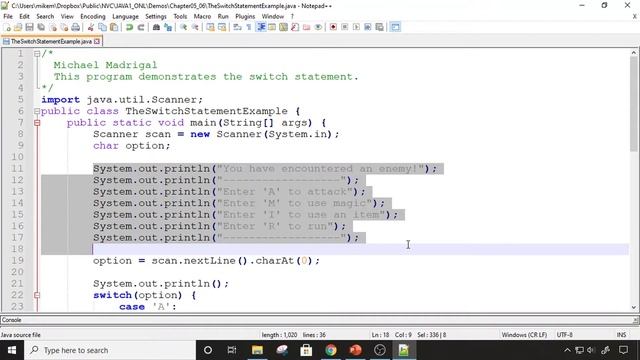Print the document using toolbar icon
The image size is (640, 360).
coord(76,27)
